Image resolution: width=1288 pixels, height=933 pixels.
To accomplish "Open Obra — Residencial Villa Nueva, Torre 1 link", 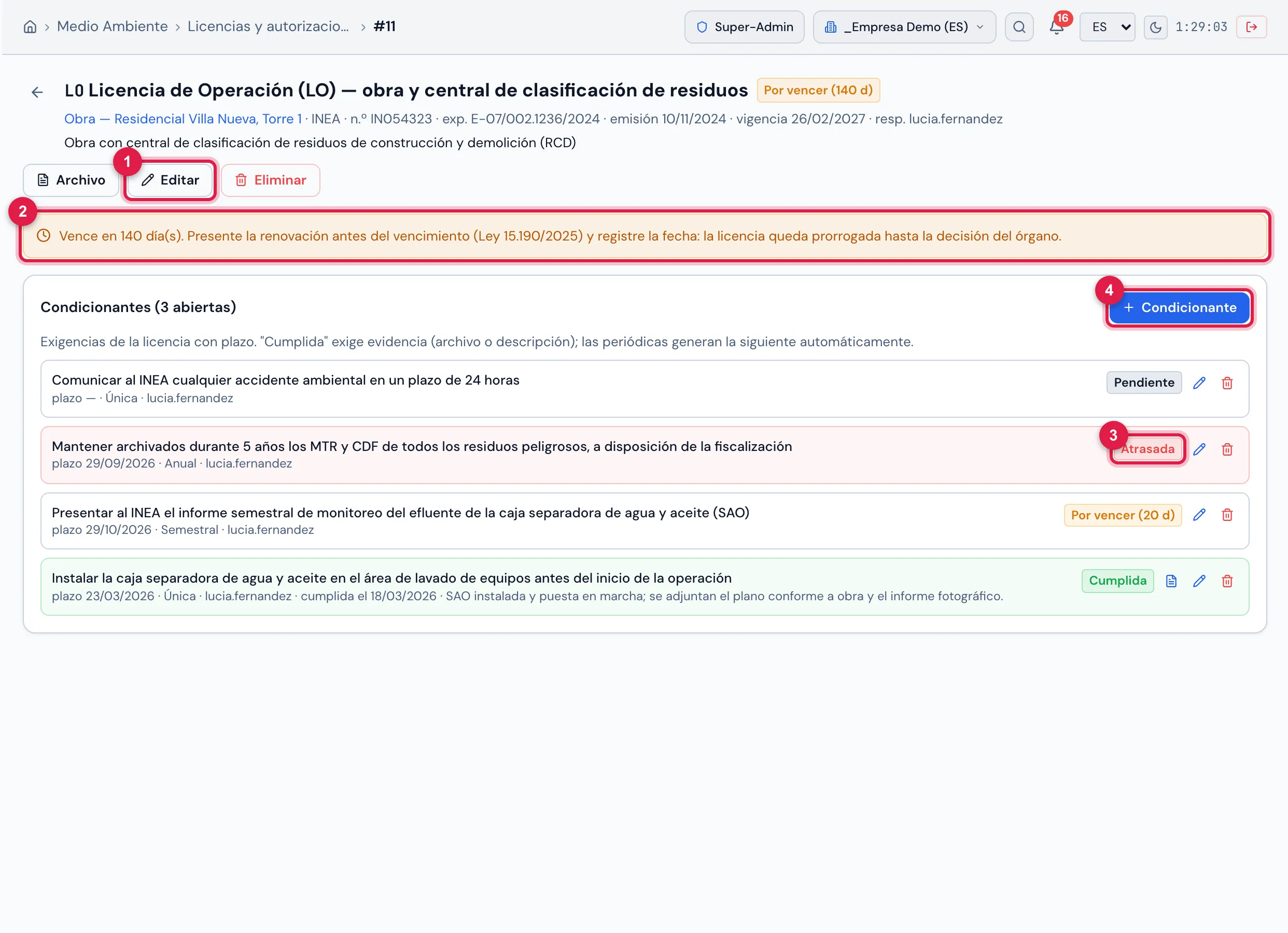I will click(x=183, y=119).
